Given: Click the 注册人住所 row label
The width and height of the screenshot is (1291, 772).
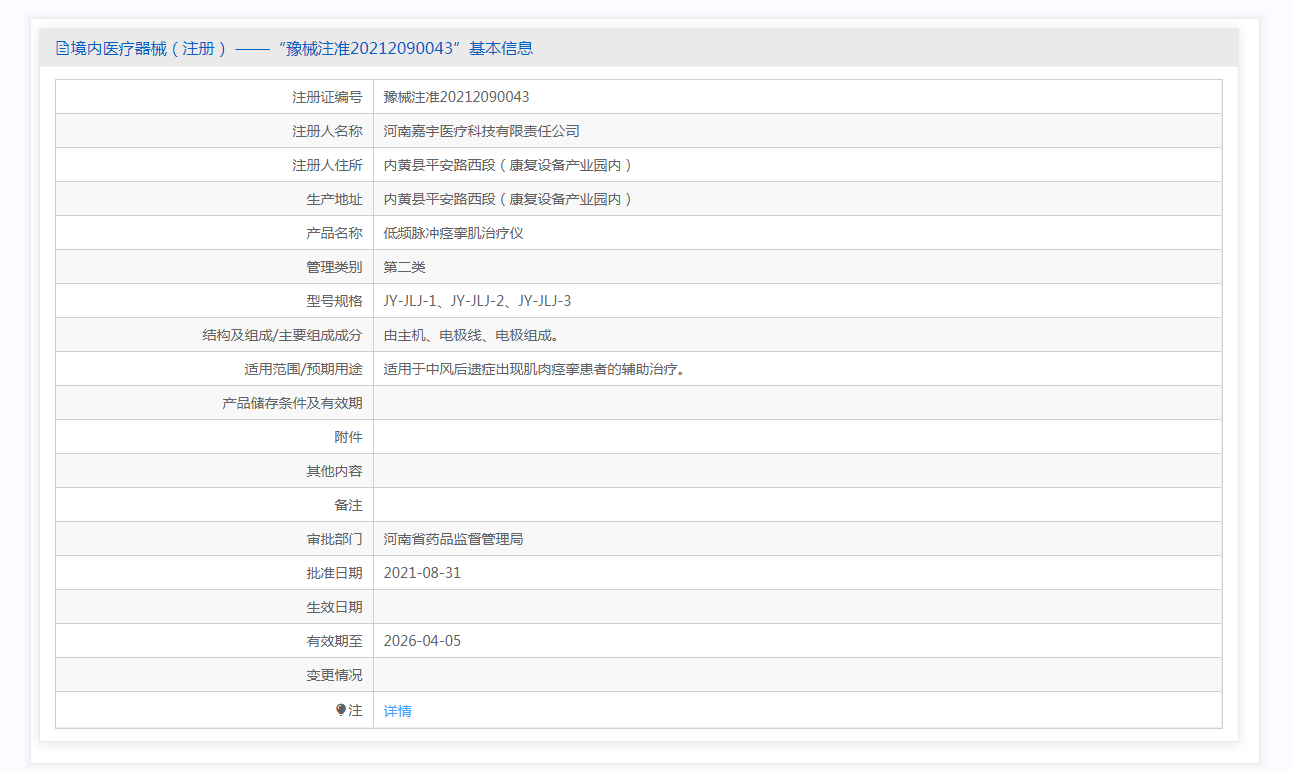Looking at the screenshot, I should 327,165.
